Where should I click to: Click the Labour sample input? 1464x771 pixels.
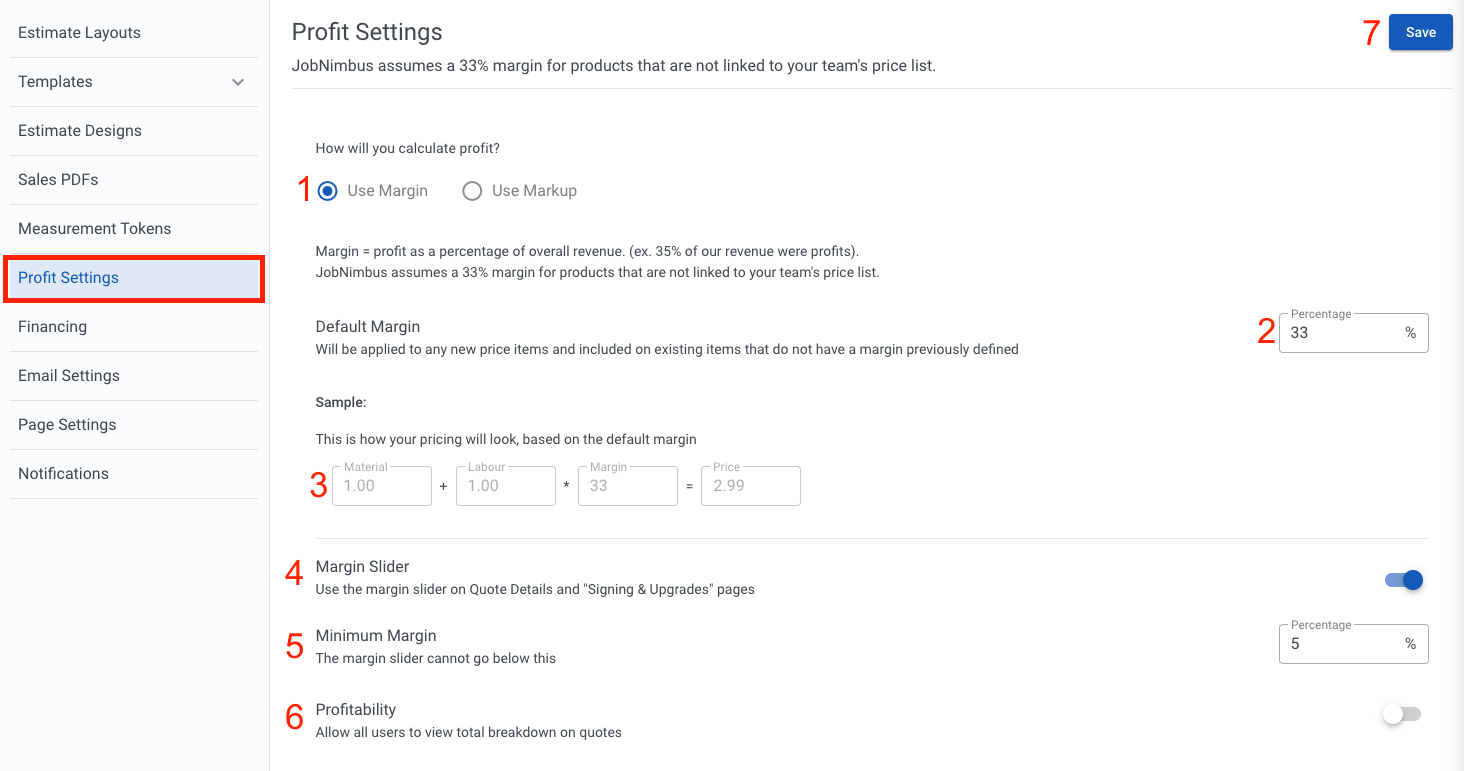505,485
